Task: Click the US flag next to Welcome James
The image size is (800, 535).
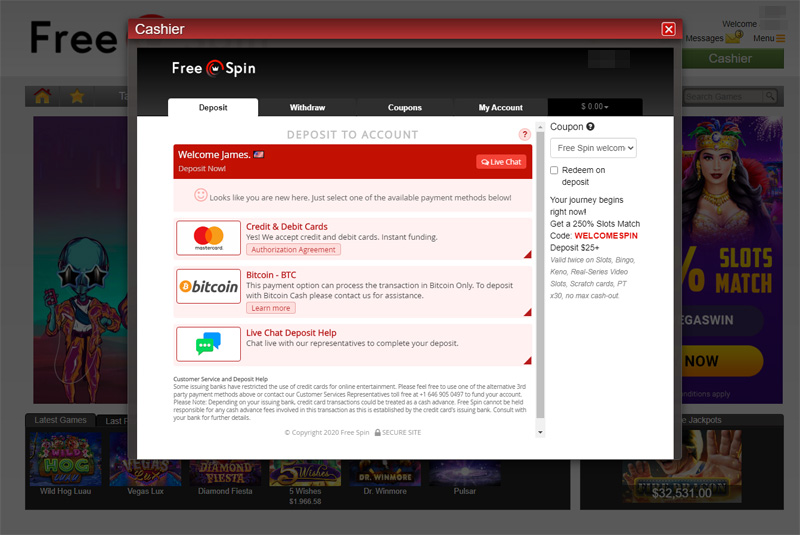Action: click(259, 155)
